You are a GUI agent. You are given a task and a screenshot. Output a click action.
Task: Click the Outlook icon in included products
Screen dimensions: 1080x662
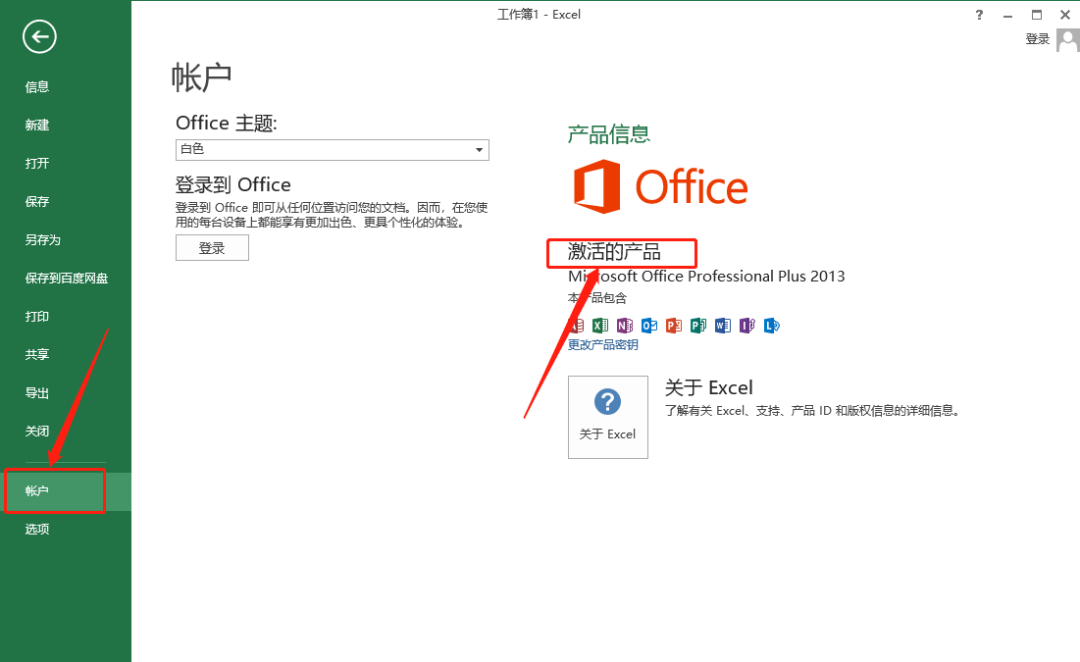pos(649,325)
